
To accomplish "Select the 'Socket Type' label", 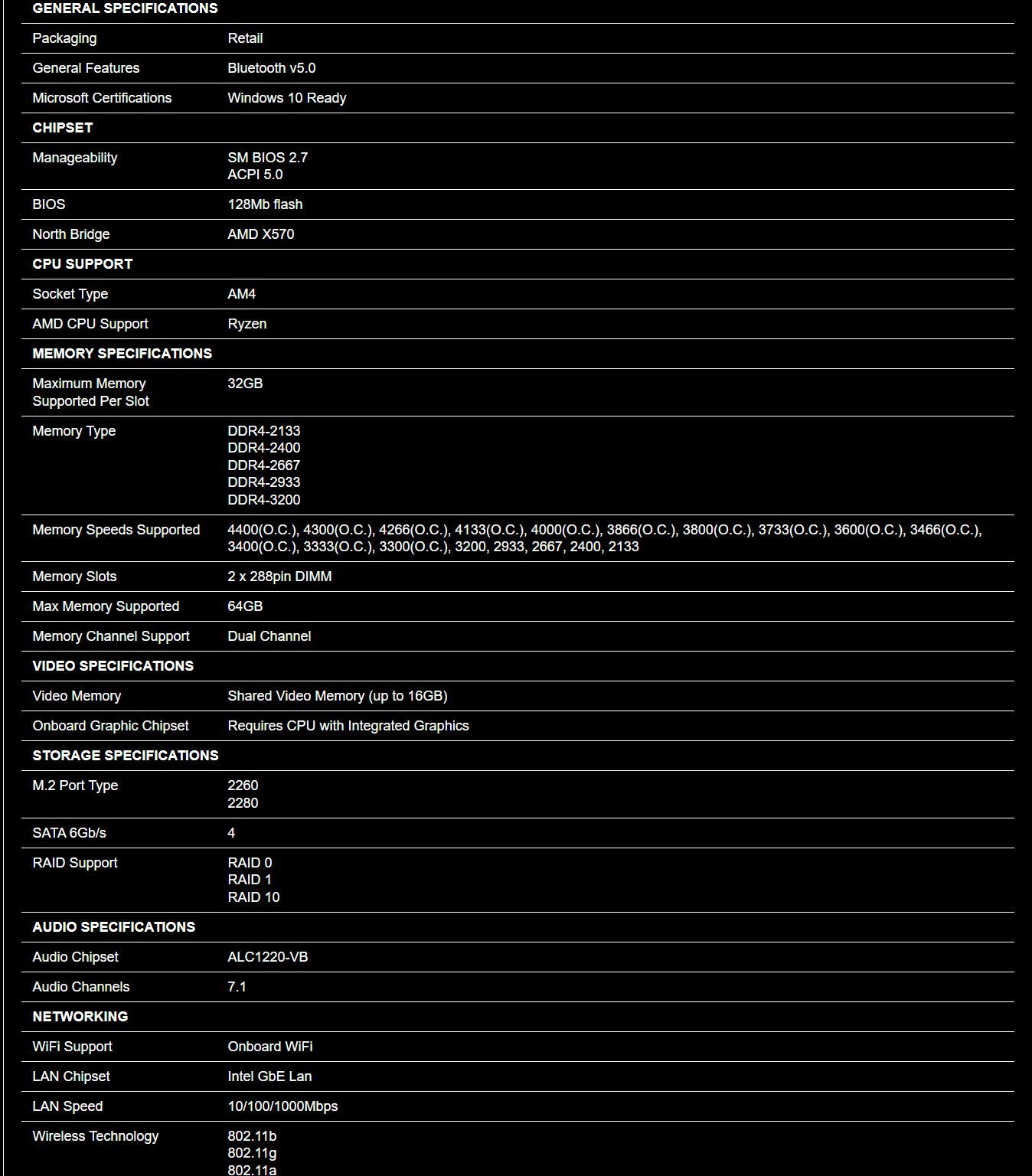I will coord(70,294).
